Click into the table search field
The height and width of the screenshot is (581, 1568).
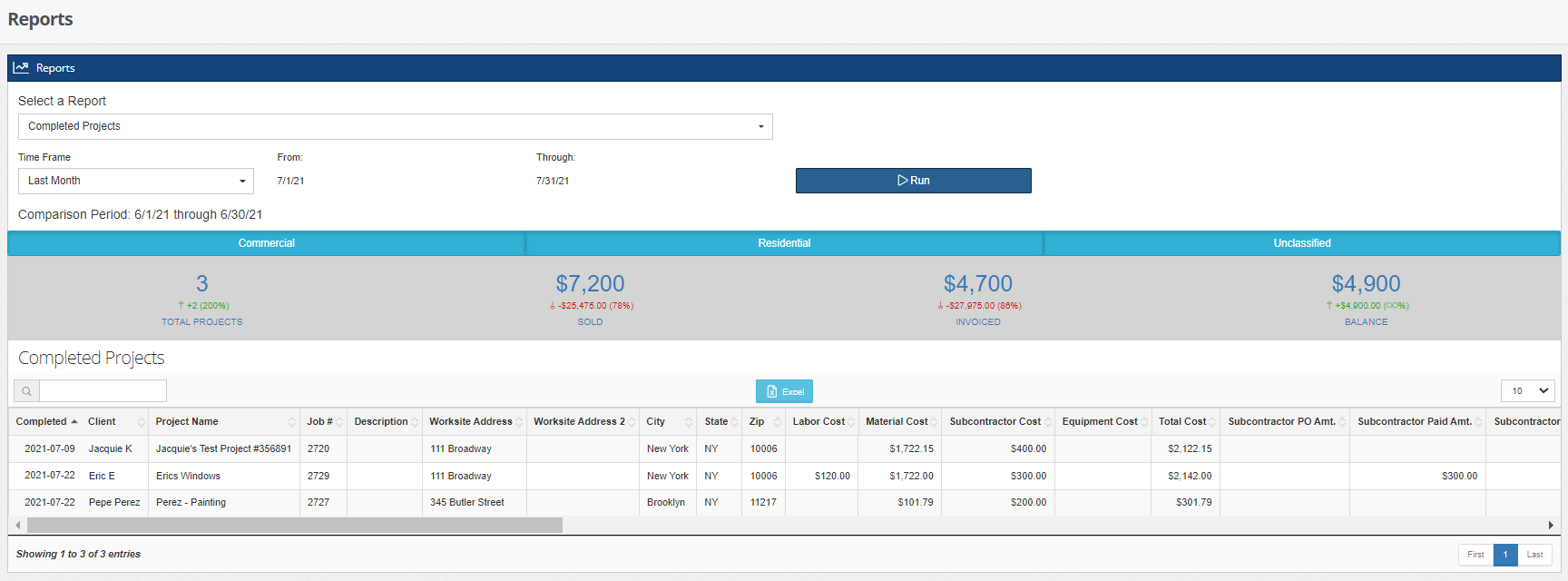pyautogui.click(x=103, y=391)
